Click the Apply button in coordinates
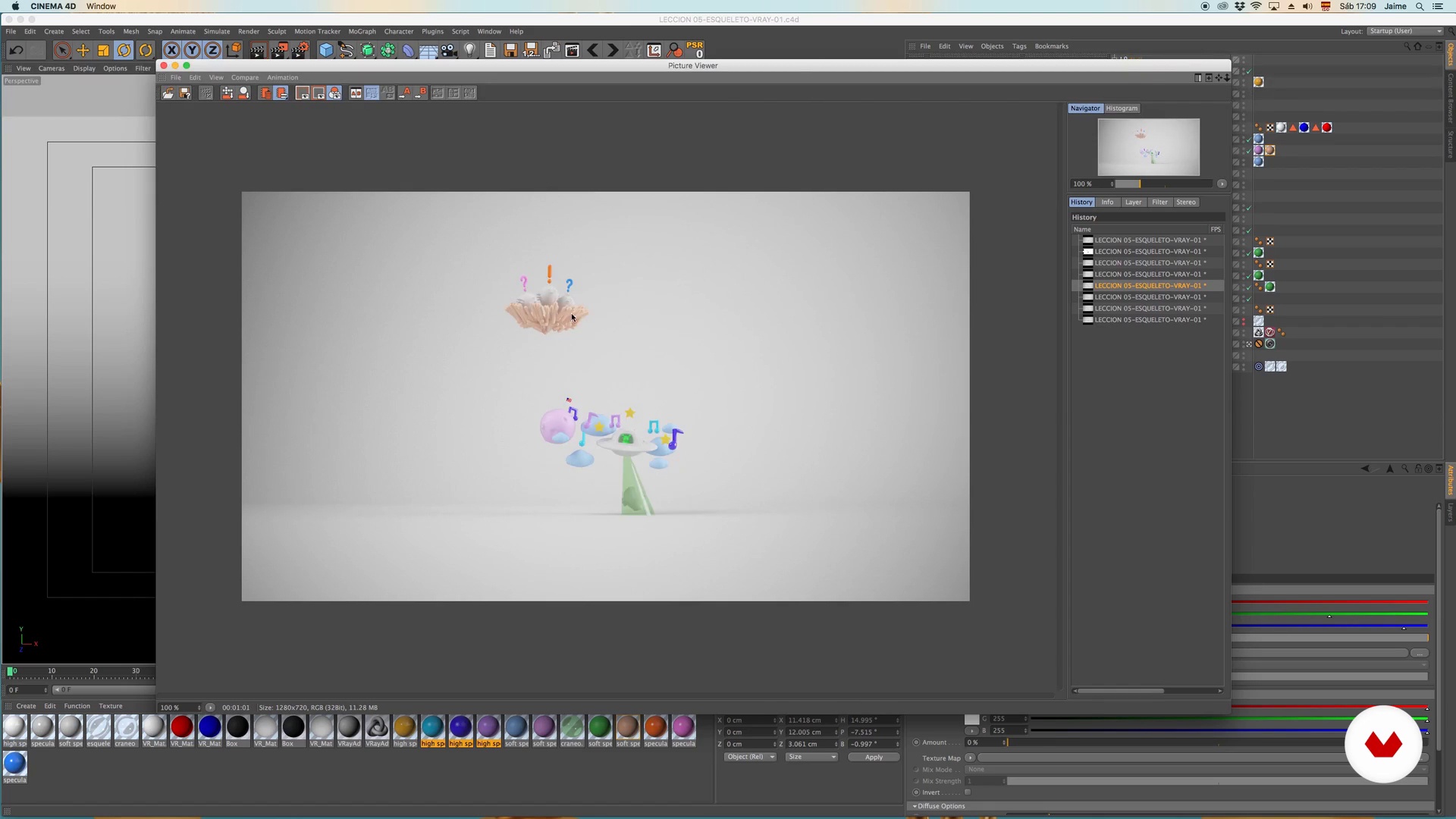Screen dimensions: 1456x819 click(874, 758)
